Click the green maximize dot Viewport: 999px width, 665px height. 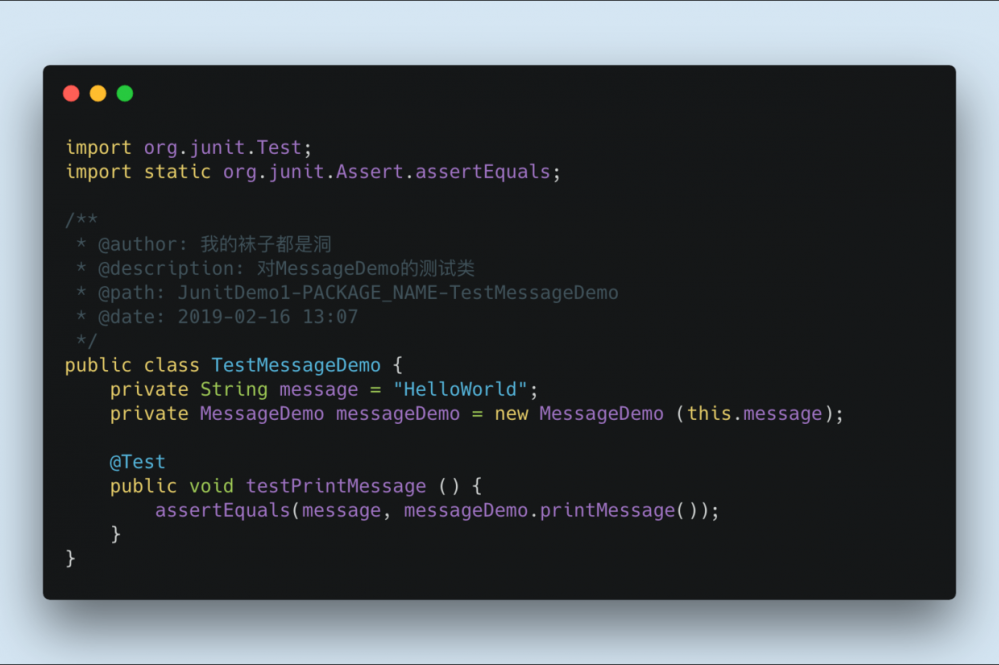coord(125,94)
